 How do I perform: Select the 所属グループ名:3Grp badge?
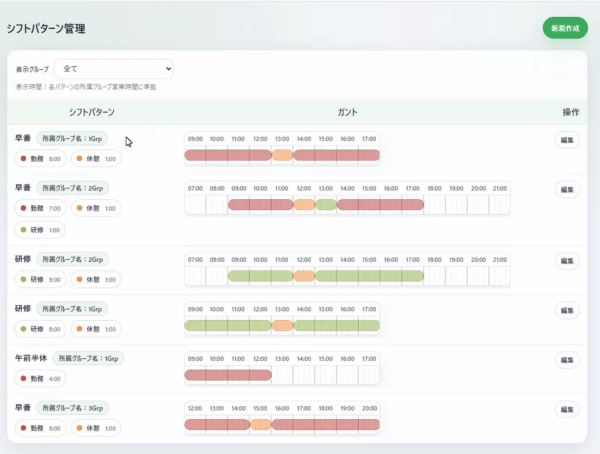point(73,408)
